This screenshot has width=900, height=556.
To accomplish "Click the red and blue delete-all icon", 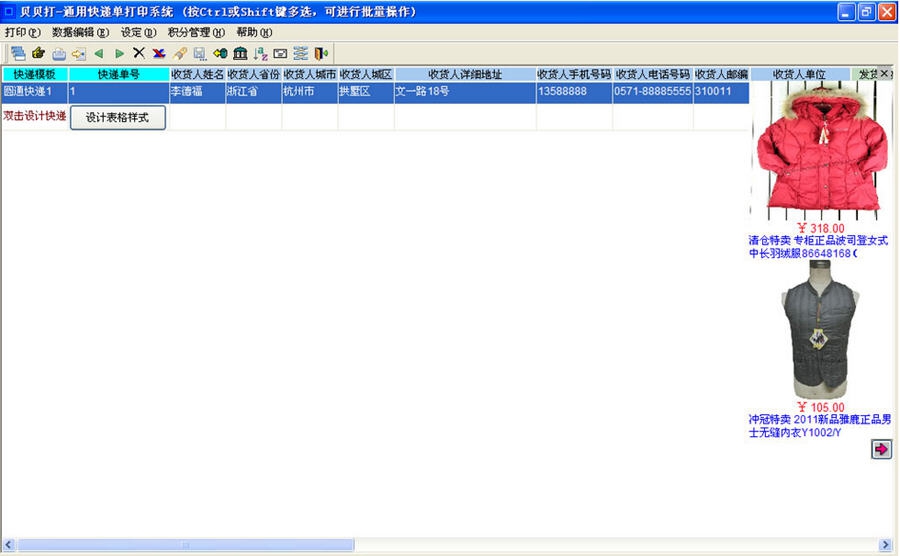I will click(x=159, y=53).
